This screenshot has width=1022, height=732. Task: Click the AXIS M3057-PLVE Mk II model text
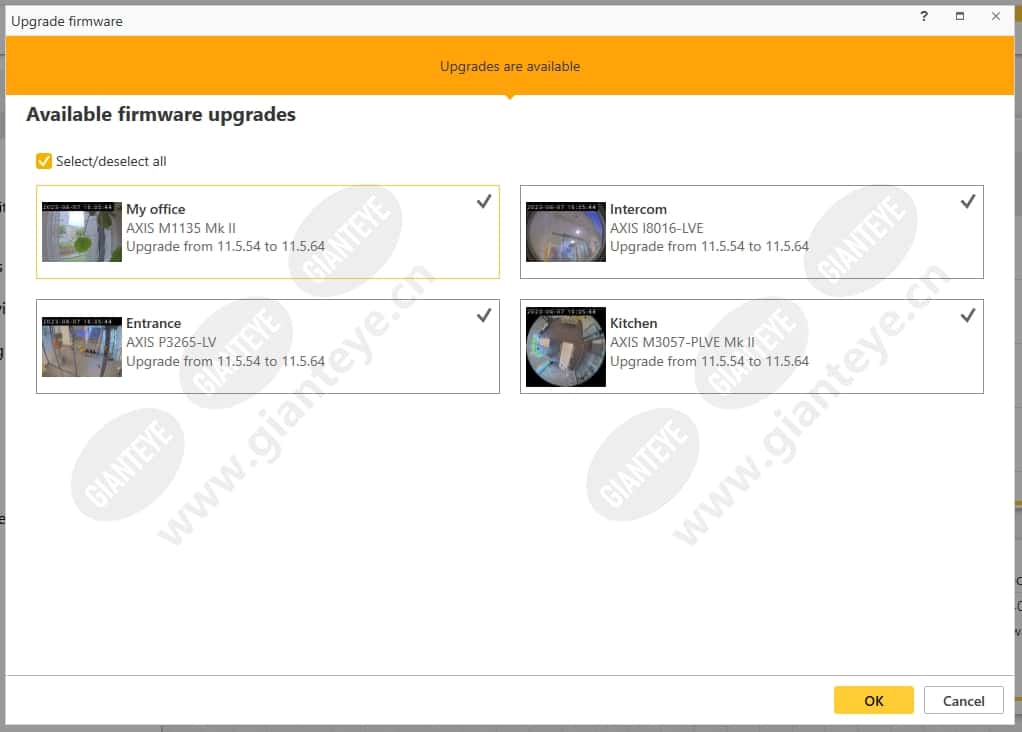682,342
